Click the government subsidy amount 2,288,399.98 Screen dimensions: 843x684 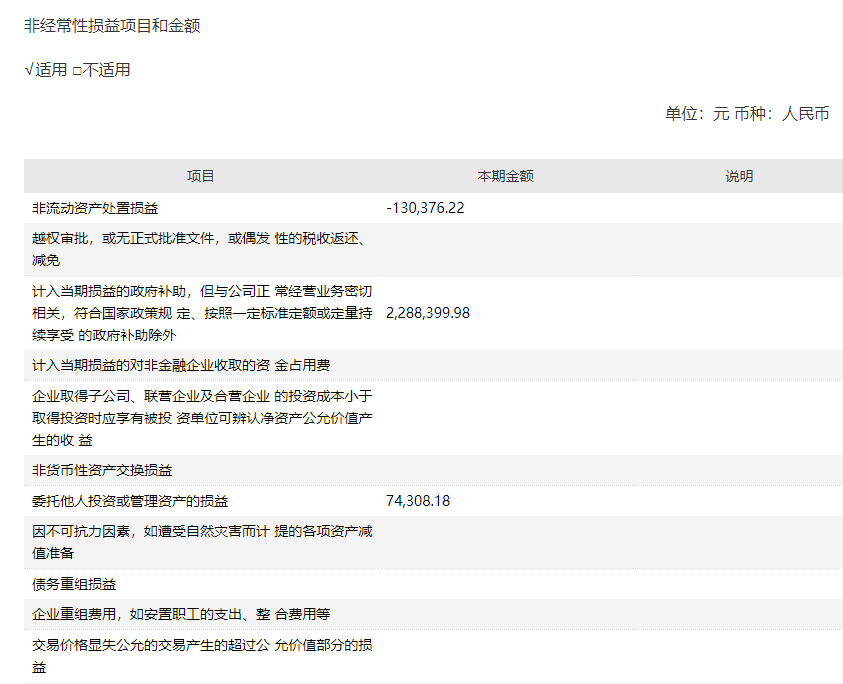click(x=428, y=313)
